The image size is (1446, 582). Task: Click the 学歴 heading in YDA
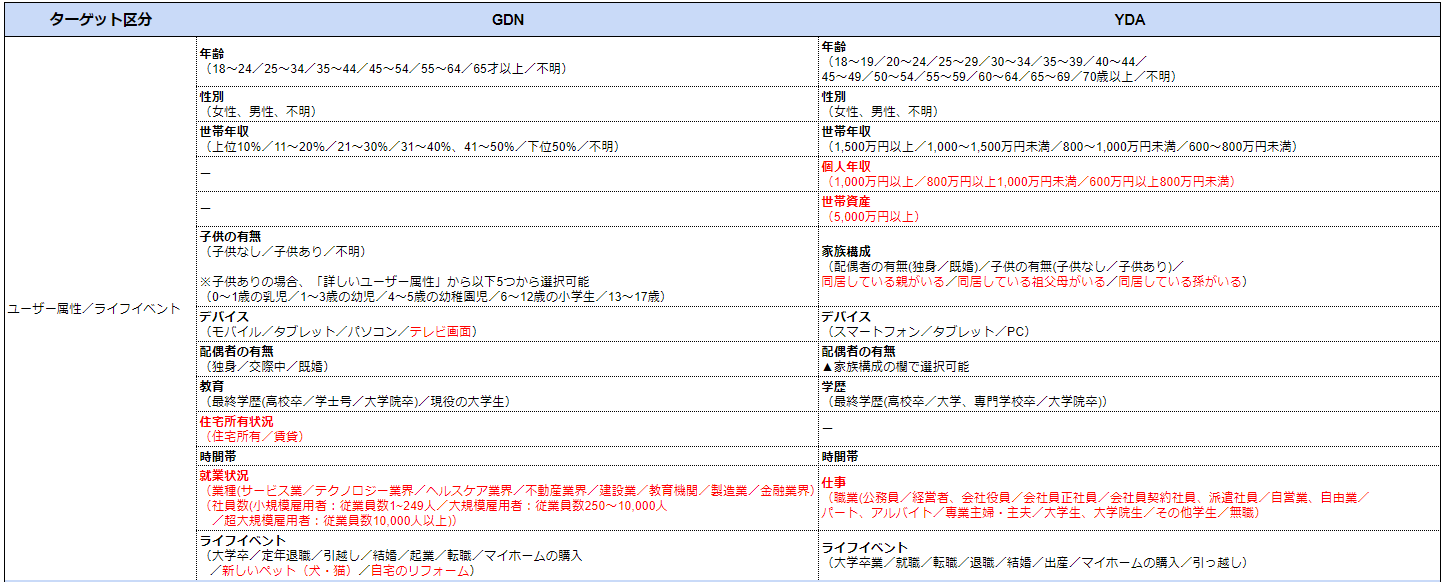[x=834, y=386]
